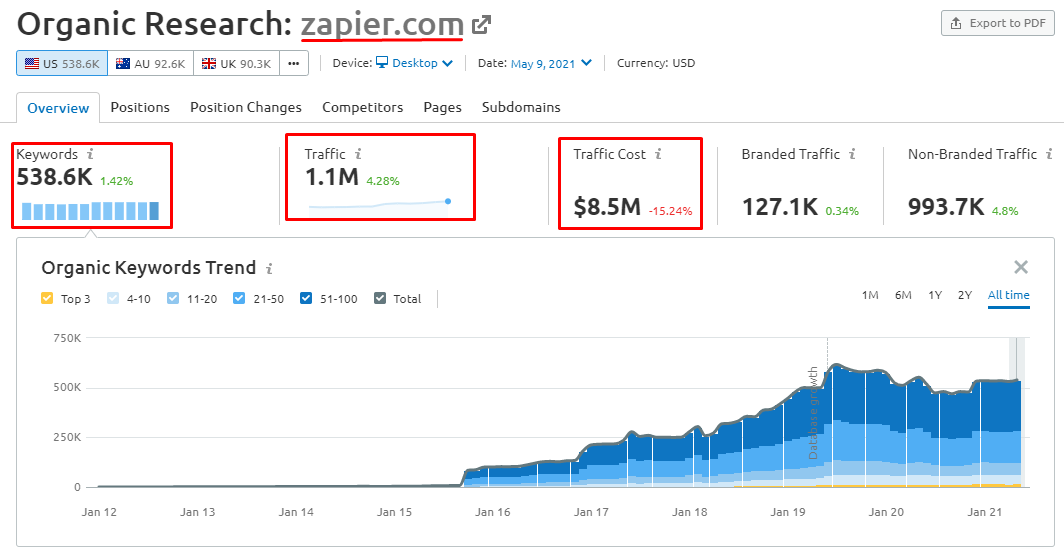Screen dimensions: 1064x549
Task: Open more countries ellipsis button
Action: coord(294,64)
